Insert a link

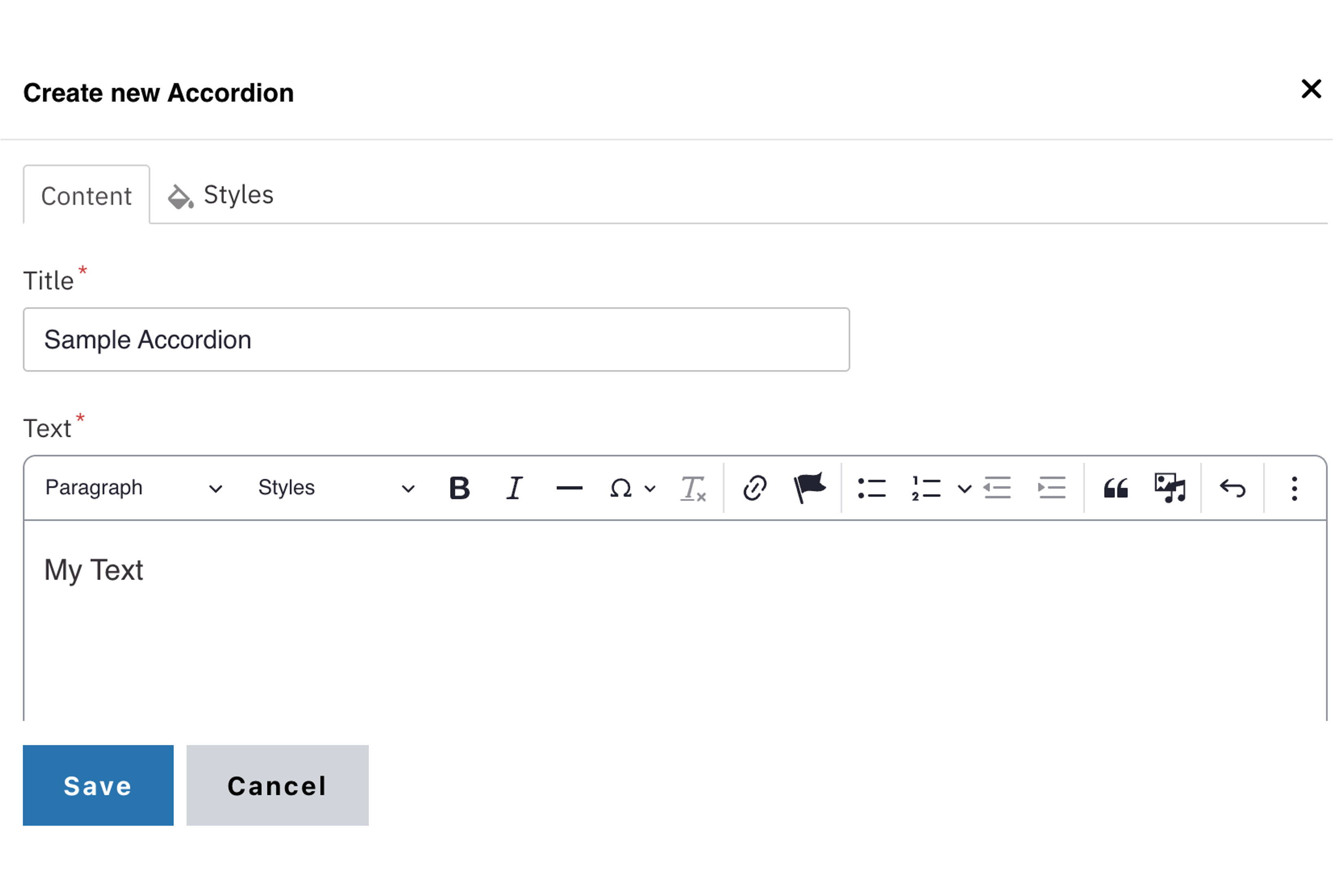754,488
